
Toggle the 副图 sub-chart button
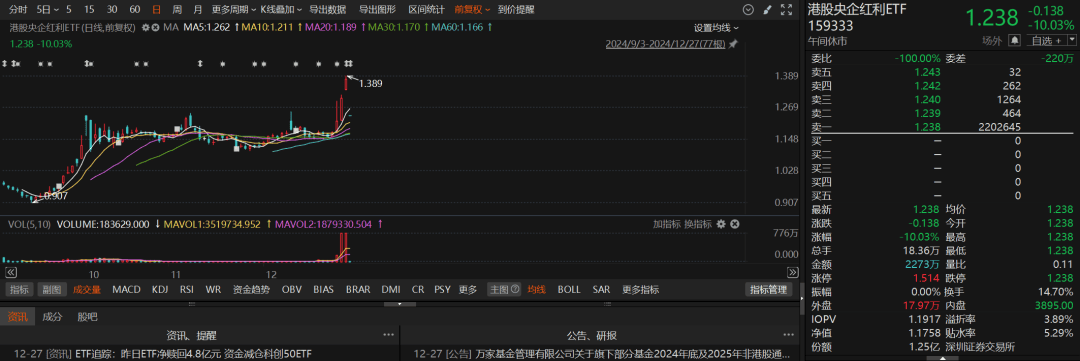52,289
